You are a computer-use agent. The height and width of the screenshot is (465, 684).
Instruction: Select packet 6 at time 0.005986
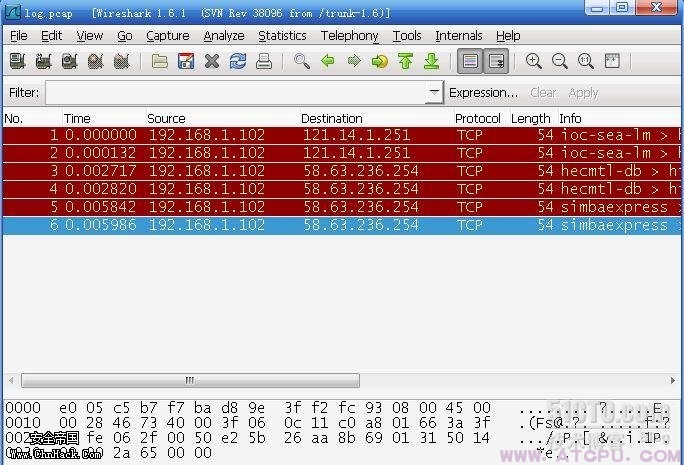(x=342, y=225)
